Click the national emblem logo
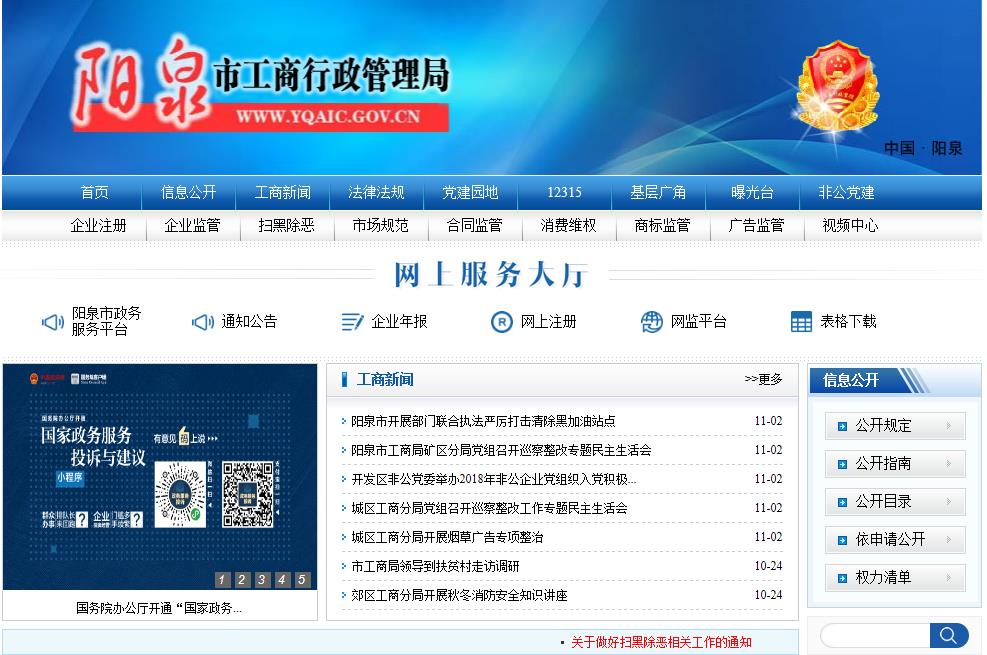This screenshot has width=987, height=655. point(838,82)
